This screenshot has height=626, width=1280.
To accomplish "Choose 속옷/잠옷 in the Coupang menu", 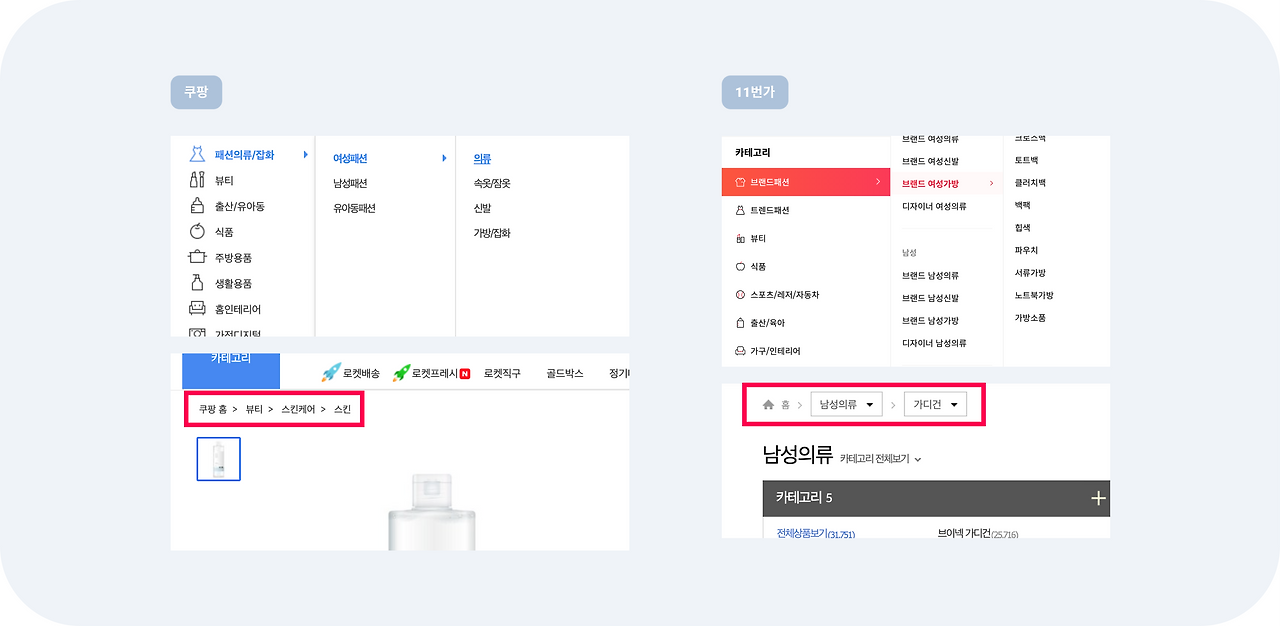I will [x=492, y=183].
